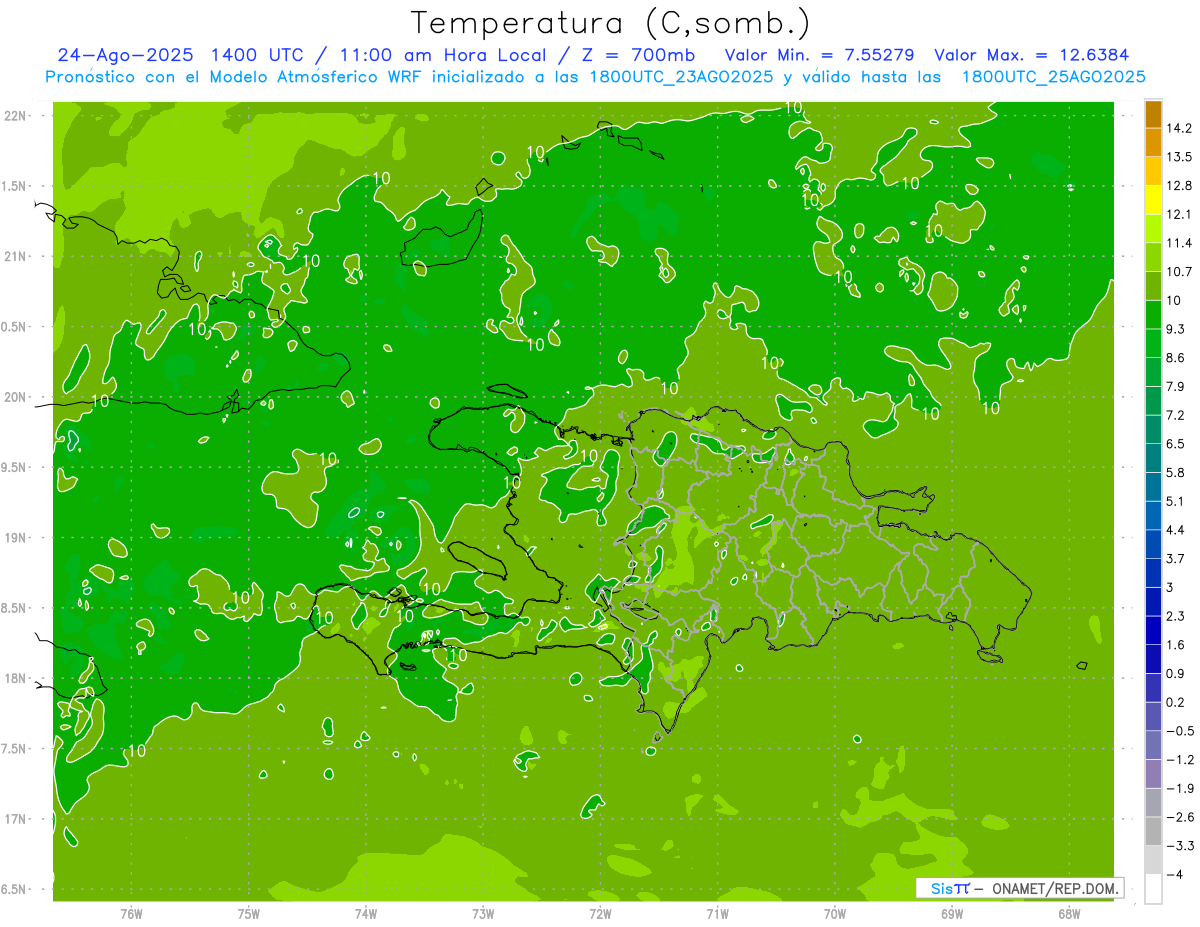
Task: Click the "76W" longitude axis label
Action: (x=131, y=914)
